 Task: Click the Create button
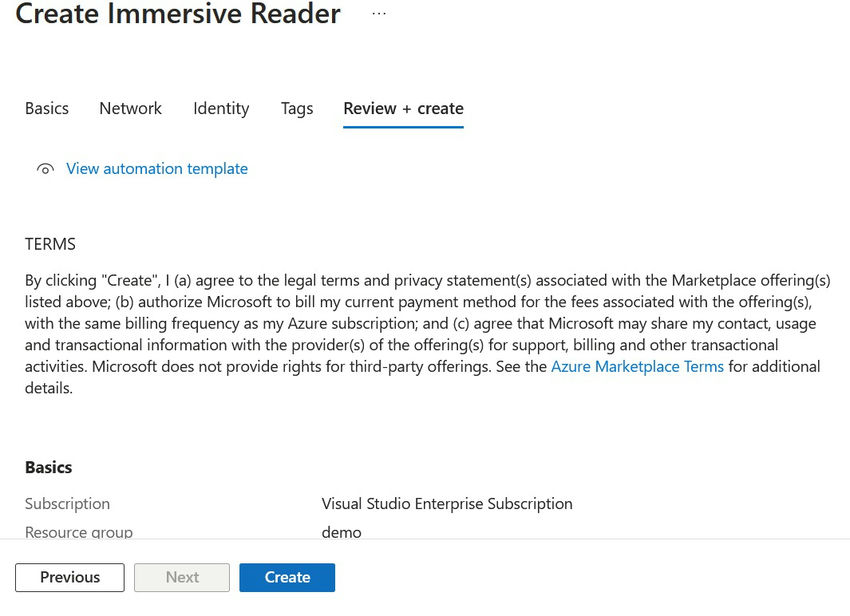point(287,577)
